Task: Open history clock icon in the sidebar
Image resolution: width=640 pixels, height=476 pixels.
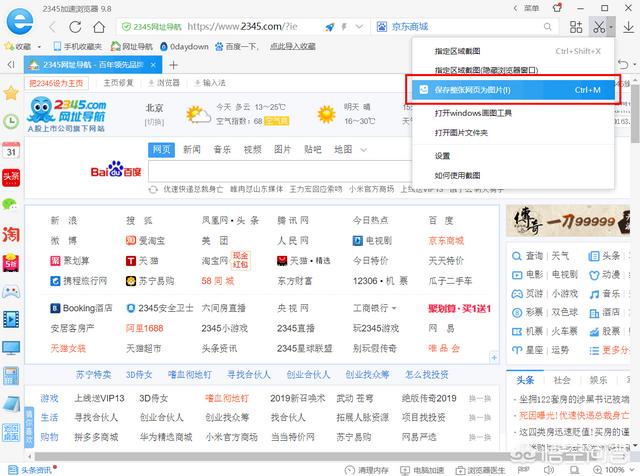Action: pos(11,121)
